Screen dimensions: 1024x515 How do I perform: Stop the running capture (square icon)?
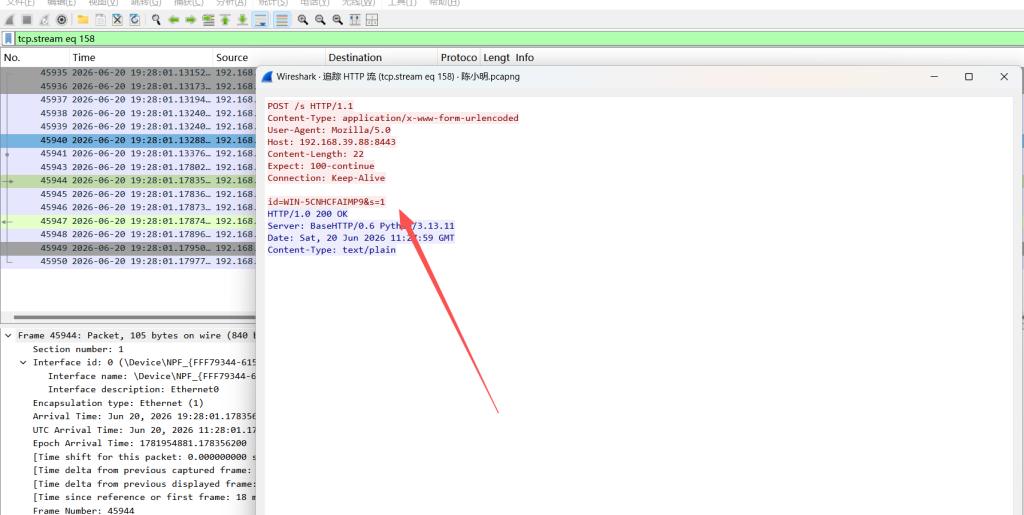click(x=27, y=20)
